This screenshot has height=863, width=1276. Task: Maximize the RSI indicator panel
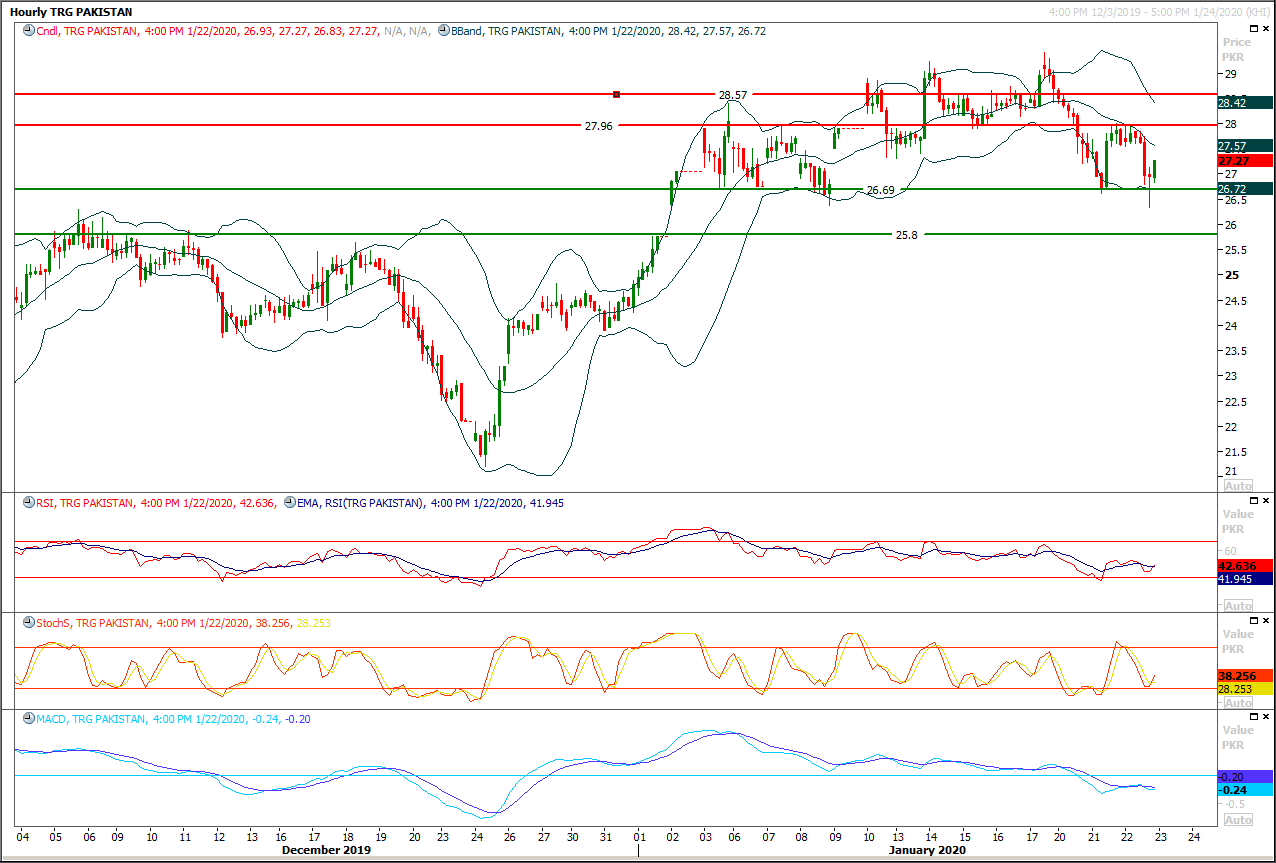click(1249, 499)
